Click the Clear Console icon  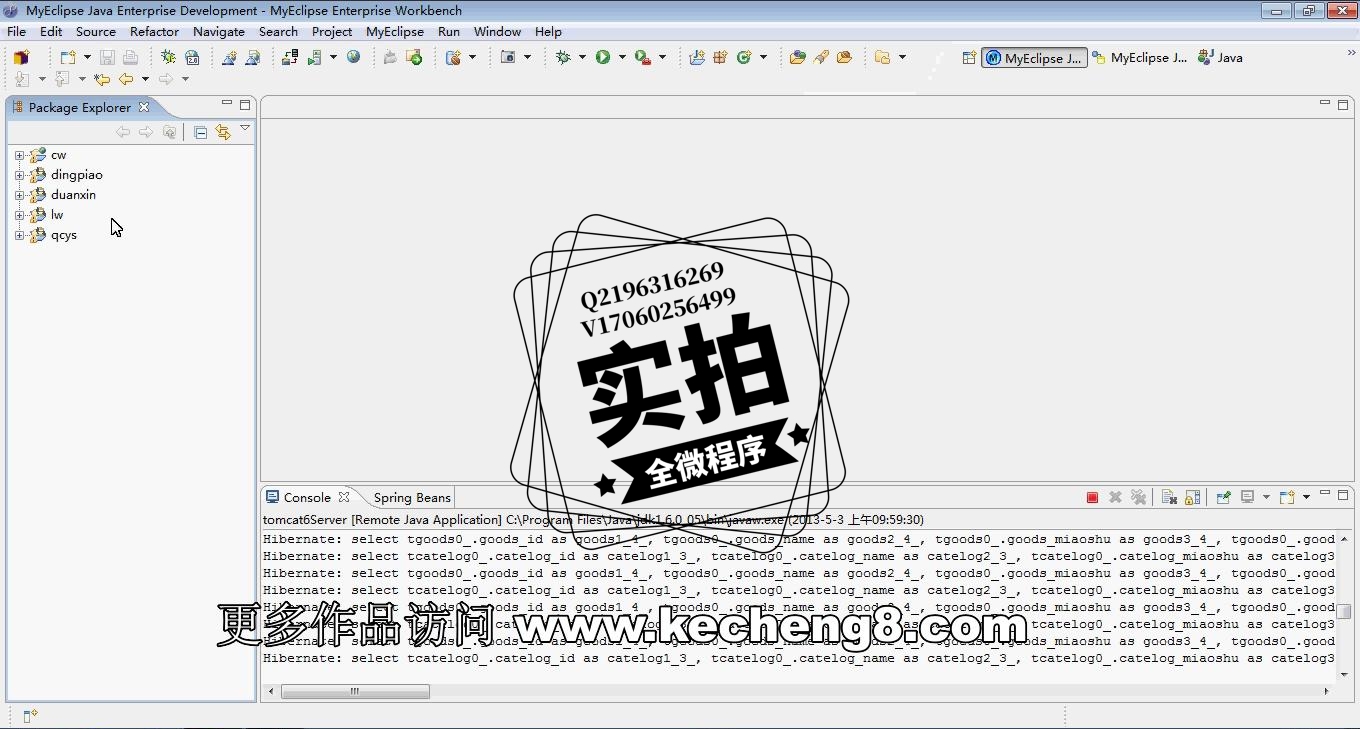click(1170, 497)
